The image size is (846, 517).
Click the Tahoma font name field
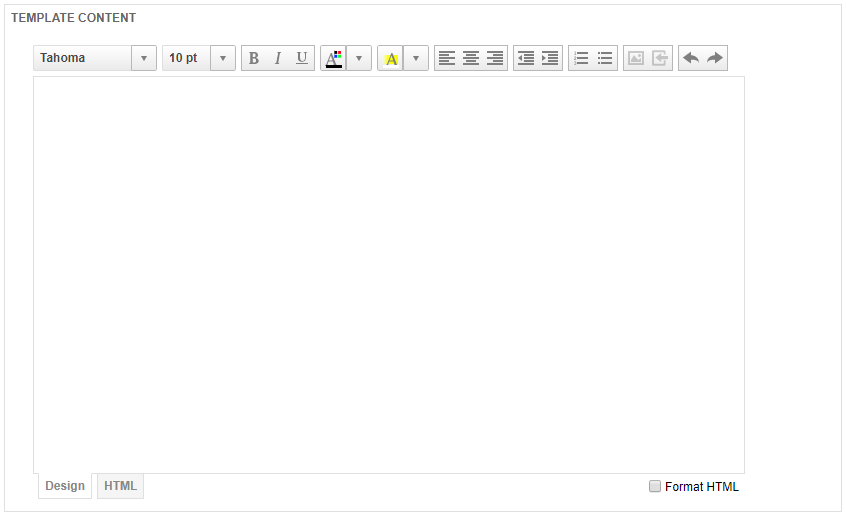(83, 58)
